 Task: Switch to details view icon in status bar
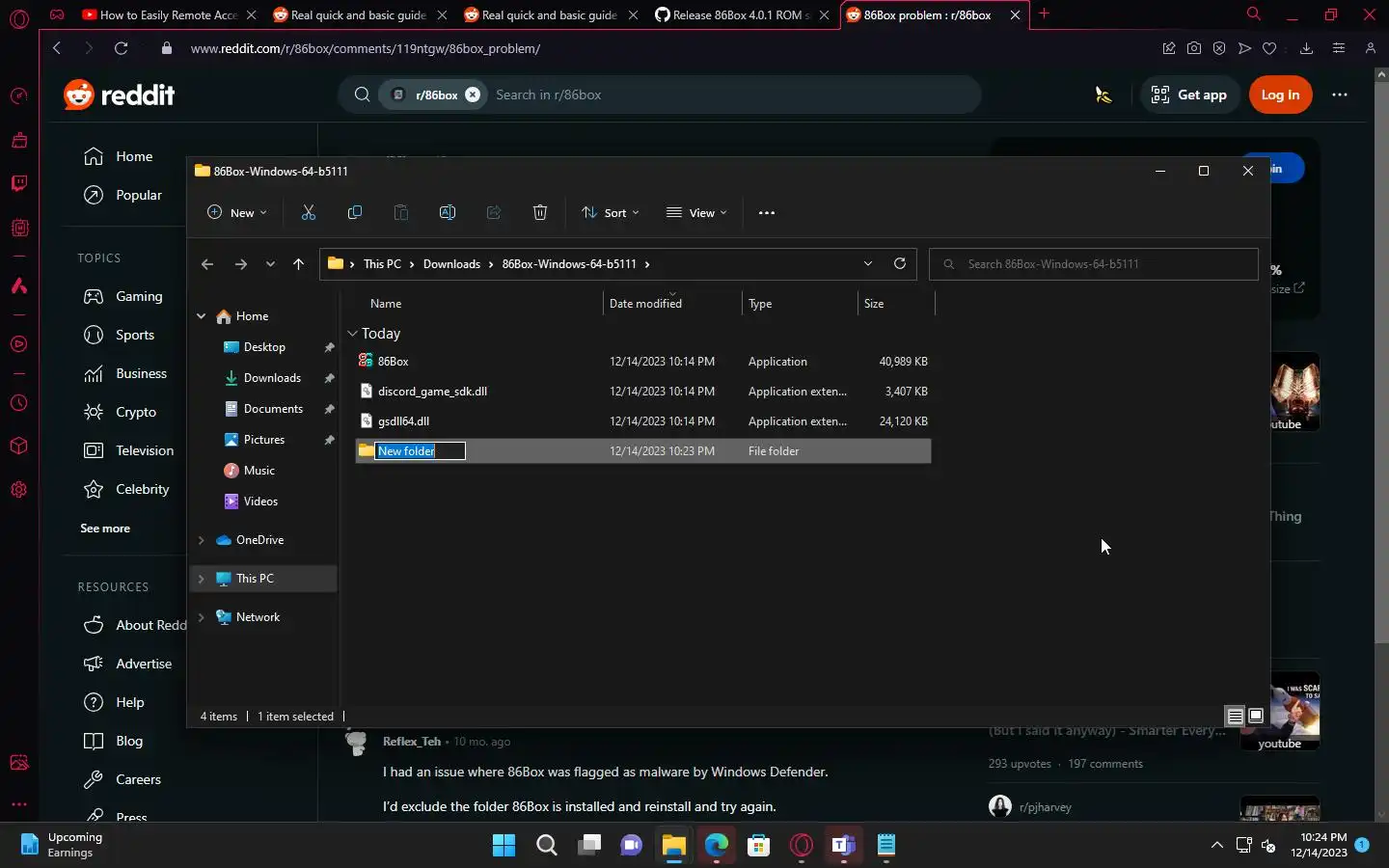coord(1235,717)
